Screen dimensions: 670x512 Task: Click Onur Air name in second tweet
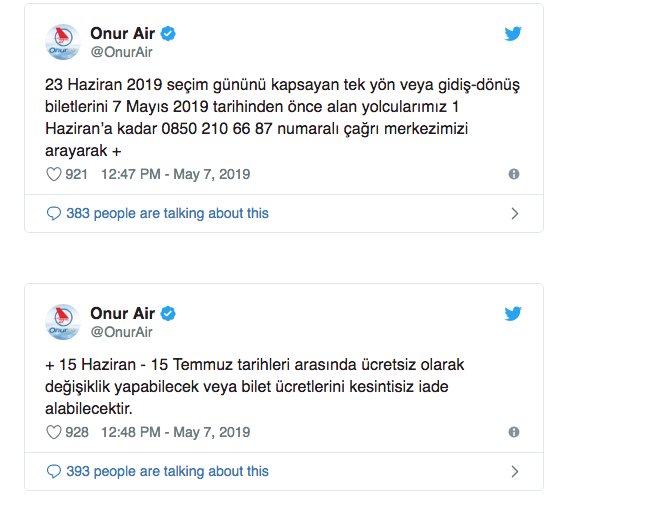[x=122, y=313]
